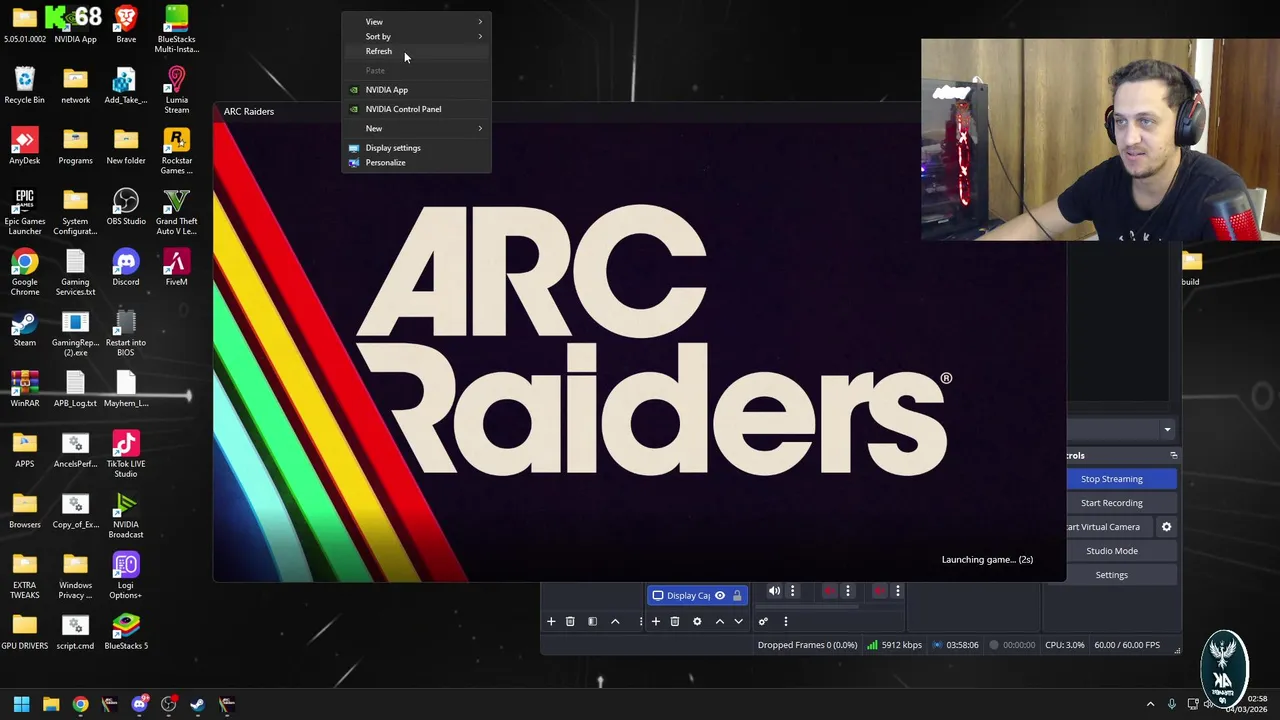Unmute the second OBS mixer channel
Image resolution: width=1280 pixels, height=720 pixels.
click(x=829, y=591)
